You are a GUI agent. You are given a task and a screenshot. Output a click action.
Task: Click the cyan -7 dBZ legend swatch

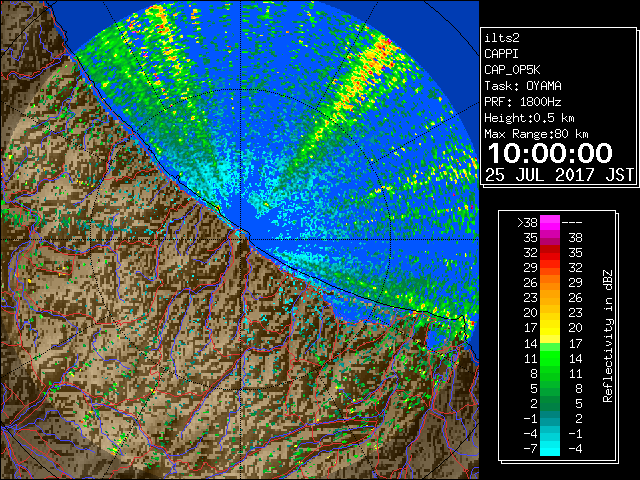[550, 448]
